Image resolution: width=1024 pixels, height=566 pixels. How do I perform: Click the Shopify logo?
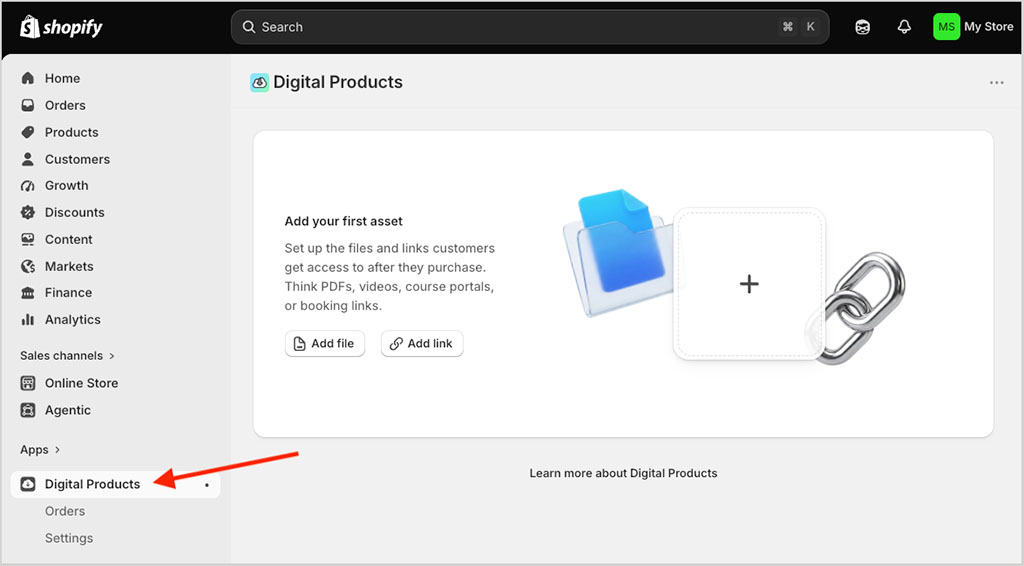61,27
